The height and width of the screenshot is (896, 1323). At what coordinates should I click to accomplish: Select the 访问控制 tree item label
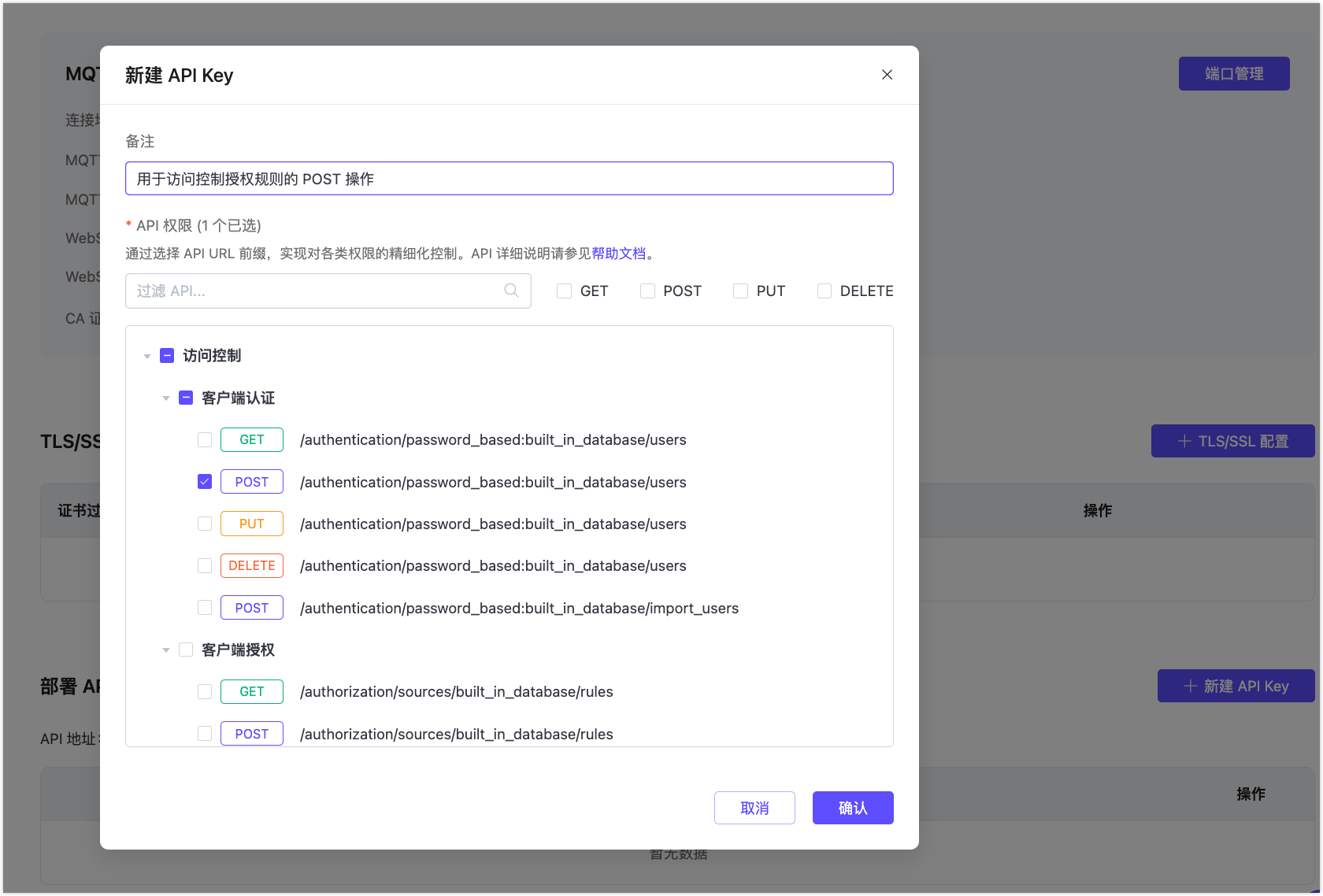coord(212,356)
